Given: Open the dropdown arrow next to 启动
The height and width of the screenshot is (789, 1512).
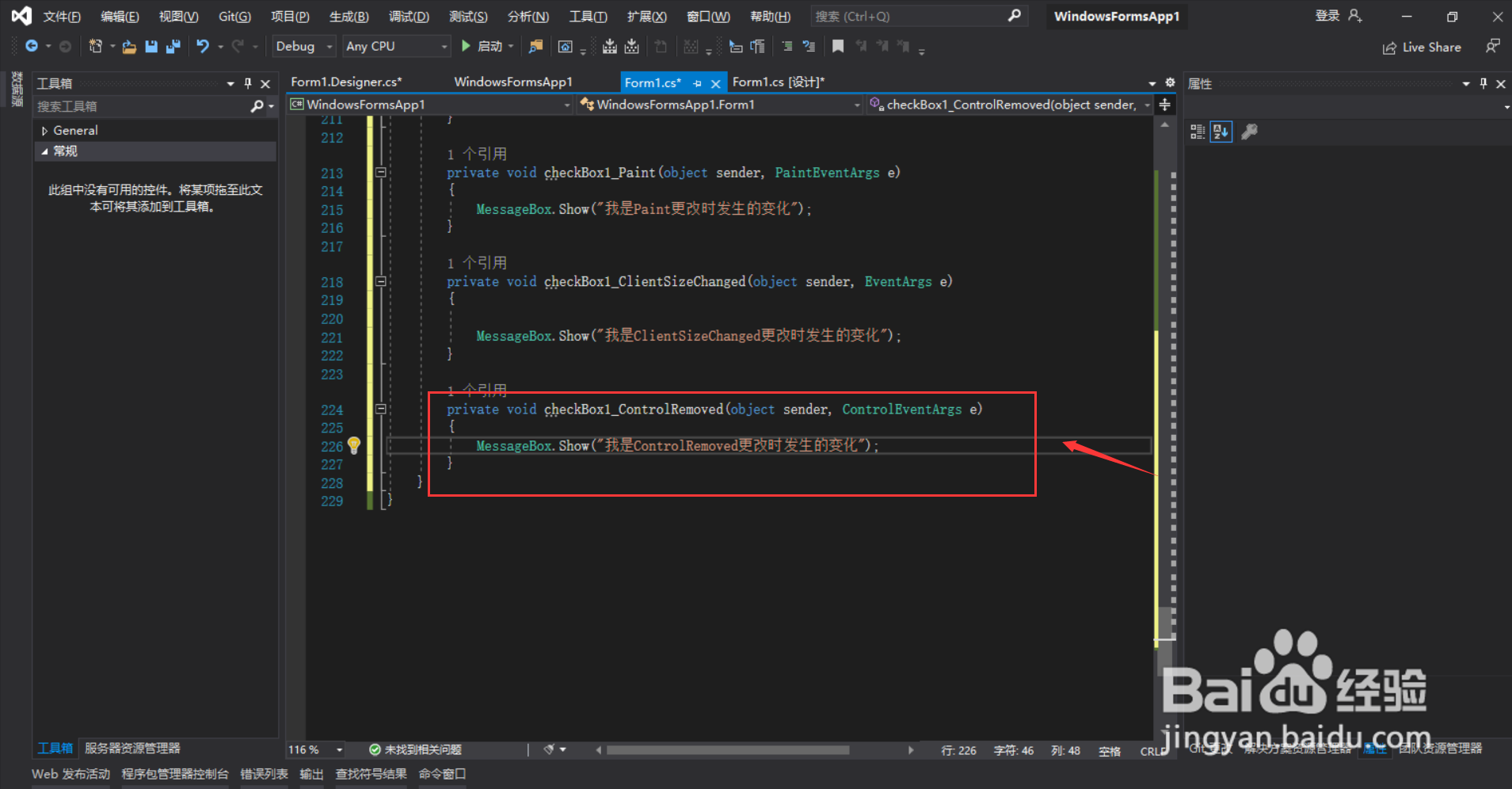Looking at the screenshot, I should (x=511, y=47).
